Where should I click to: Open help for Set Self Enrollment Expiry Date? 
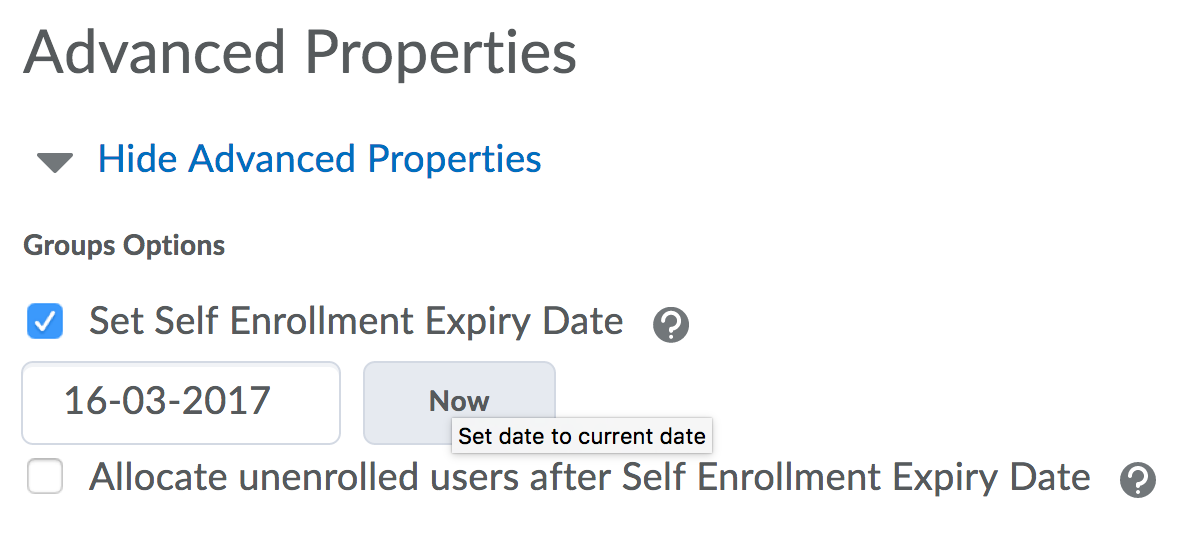(x=670, y=325)
